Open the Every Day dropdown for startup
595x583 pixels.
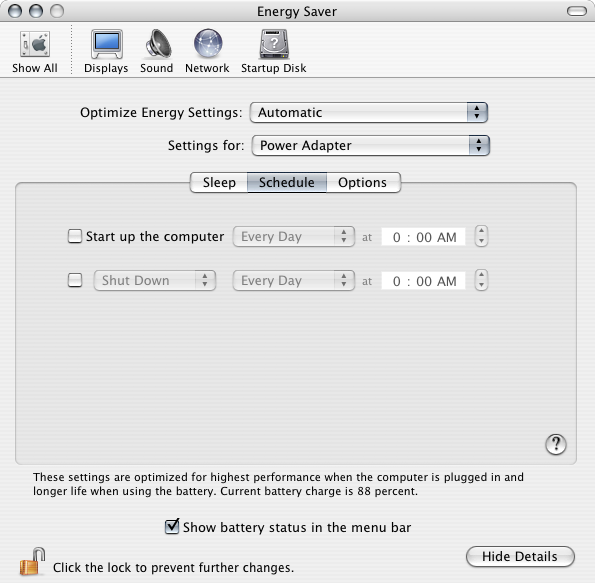pos(294,236)
